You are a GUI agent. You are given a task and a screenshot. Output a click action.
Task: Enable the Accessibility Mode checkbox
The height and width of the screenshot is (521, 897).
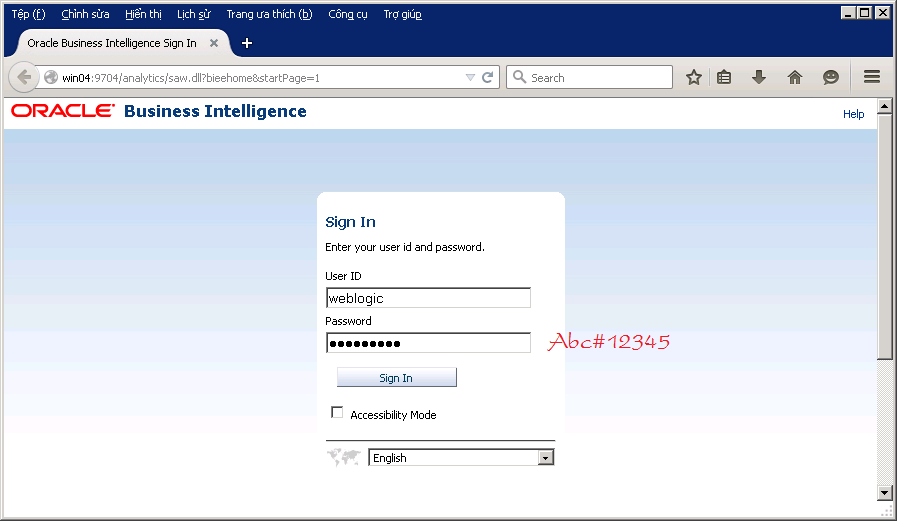click(x=337, y=412)
